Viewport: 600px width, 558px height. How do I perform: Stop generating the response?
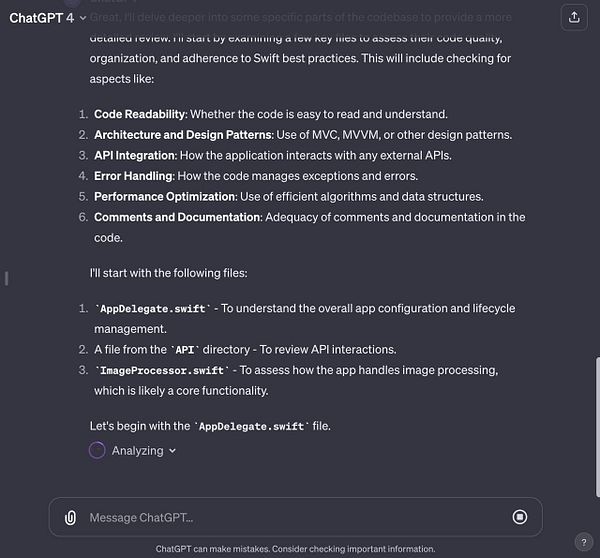pos(520,517)
